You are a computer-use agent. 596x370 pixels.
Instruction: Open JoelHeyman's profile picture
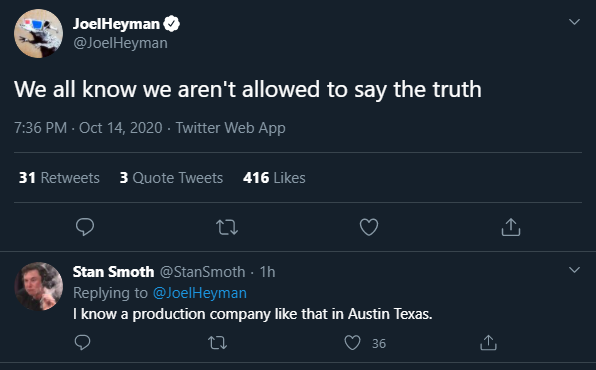(38, 33)
